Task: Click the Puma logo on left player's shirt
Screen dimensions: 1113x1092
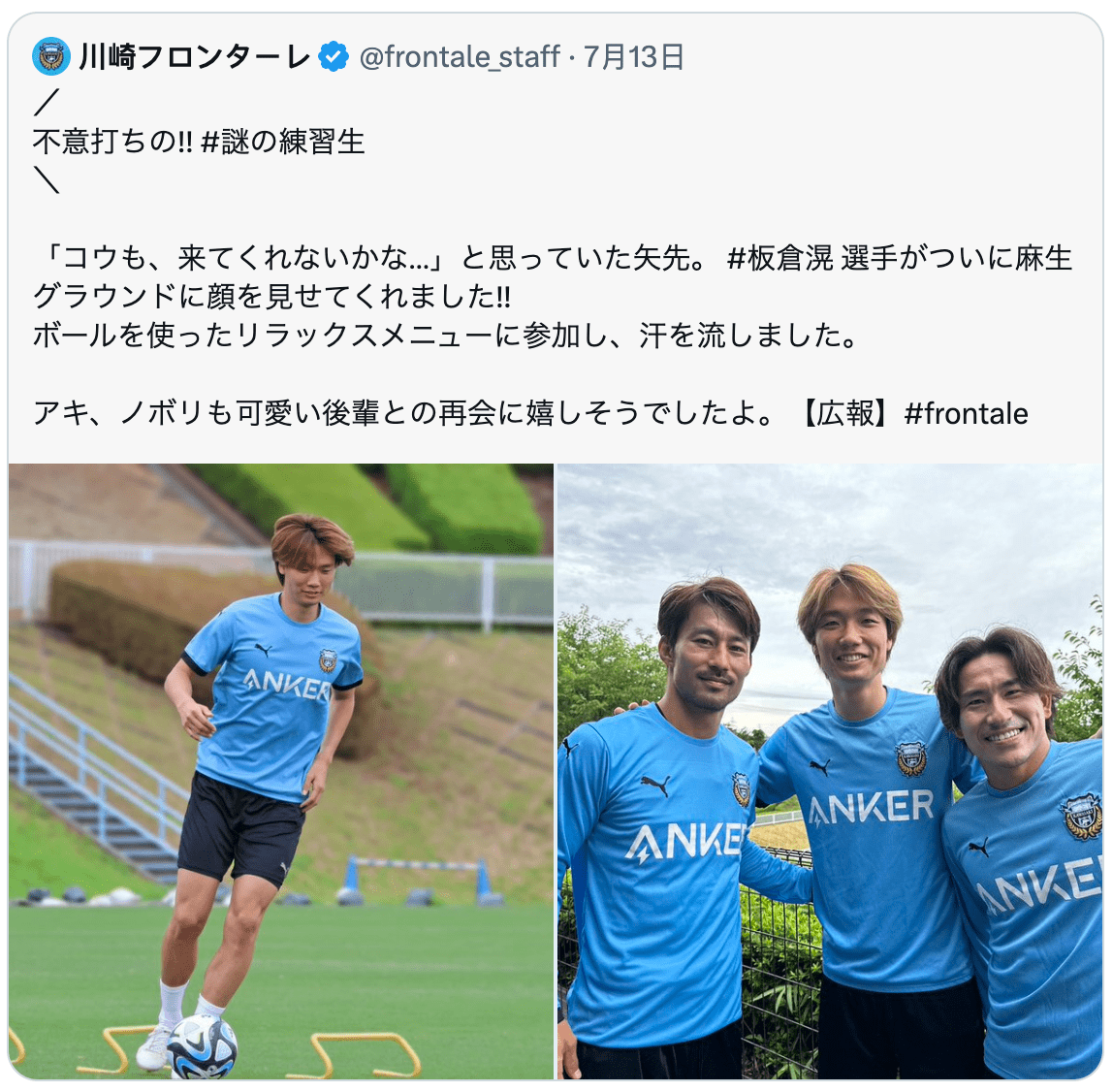Action: coord(654,784)
